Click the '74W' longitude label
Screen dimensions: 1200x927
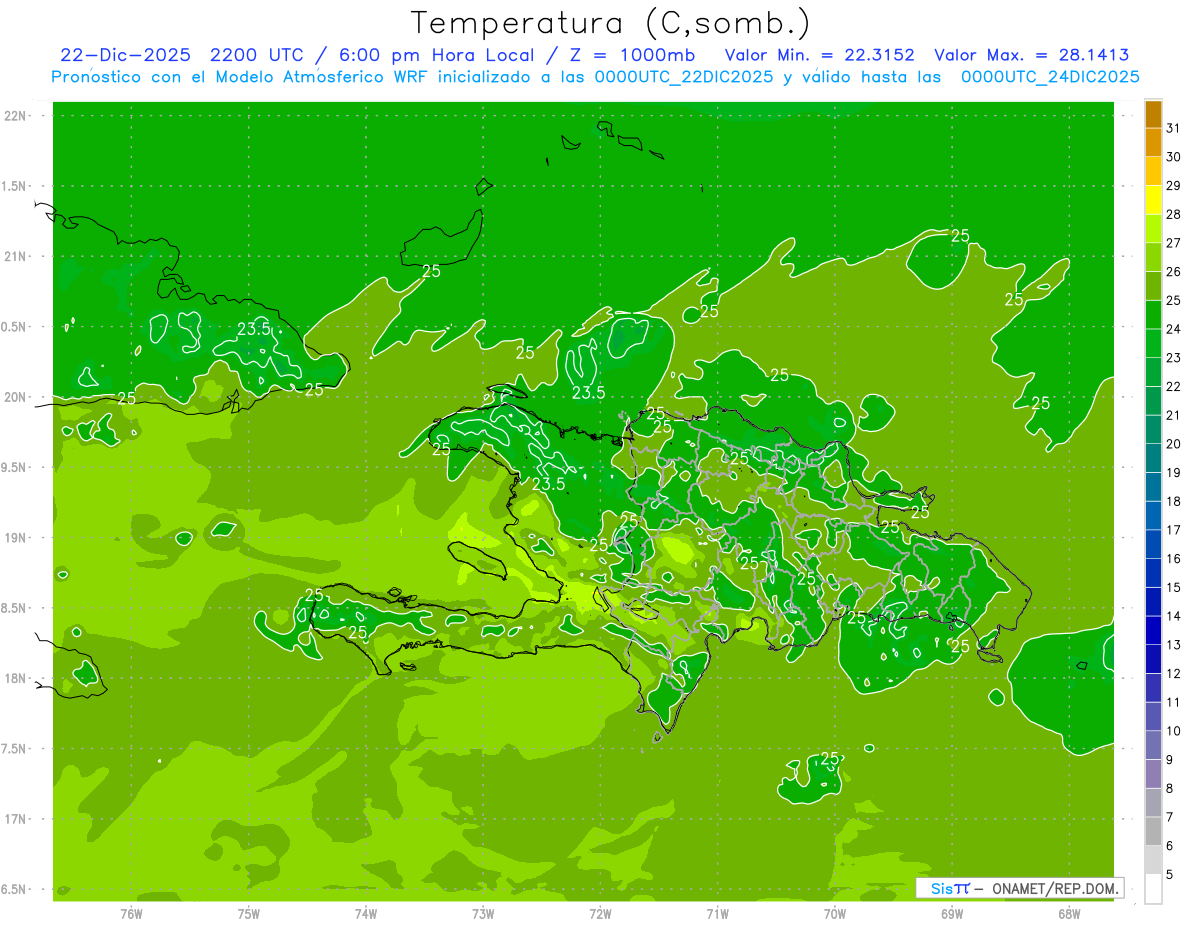366,913
